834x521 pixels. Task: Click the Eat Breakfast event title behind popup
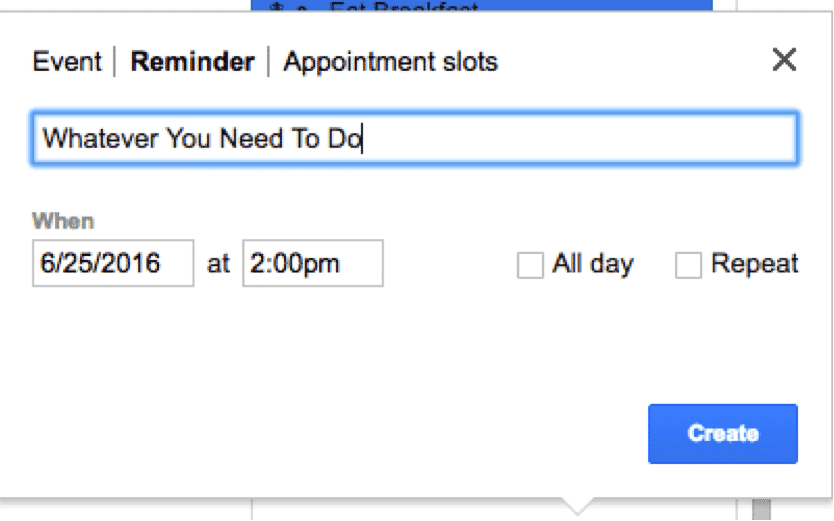click(x=404, y=6)
